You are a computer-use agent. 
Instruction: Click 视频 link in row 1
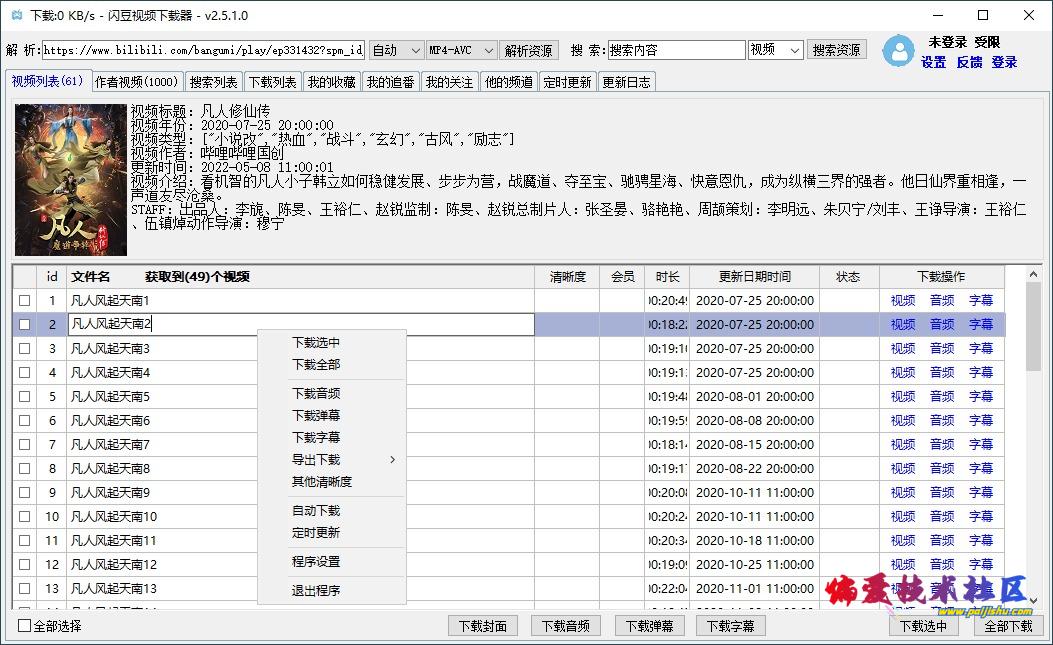coord(903,300)
